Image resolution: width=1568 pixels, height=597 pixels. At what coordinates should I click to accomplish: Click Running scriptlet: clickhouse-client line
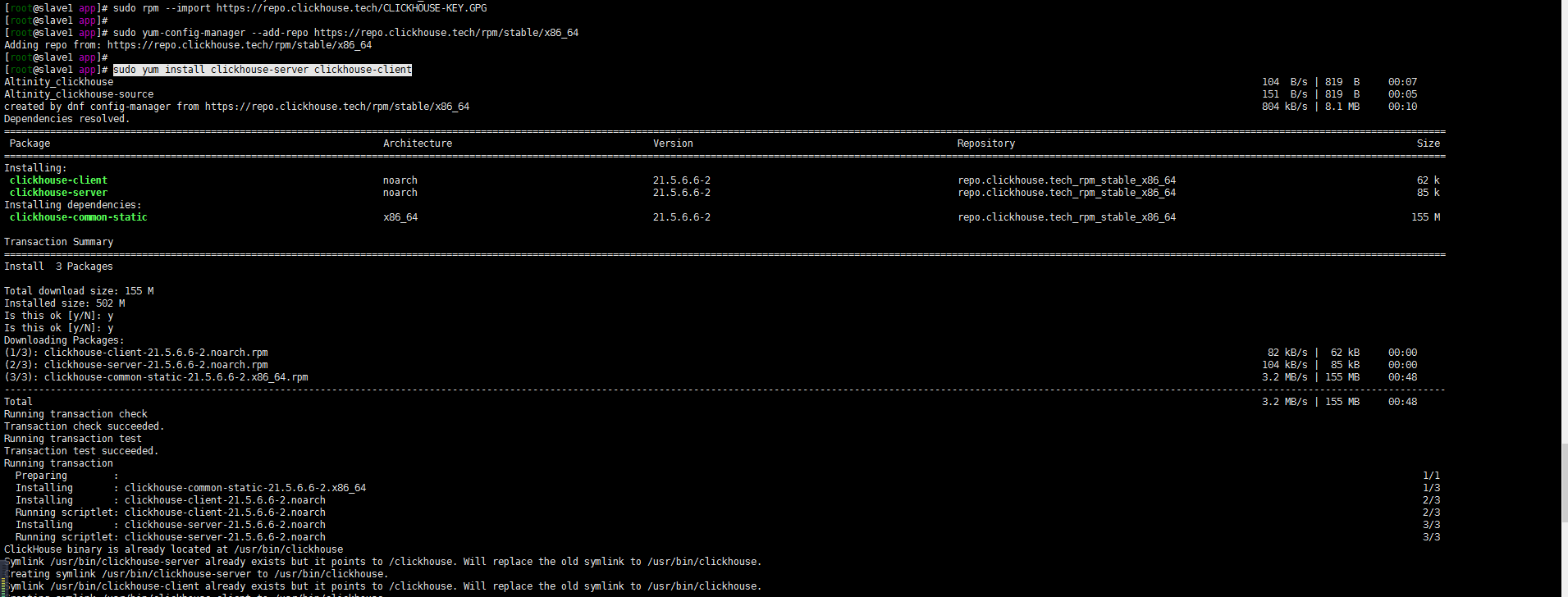pyautogui.click(x=171, y=513)
